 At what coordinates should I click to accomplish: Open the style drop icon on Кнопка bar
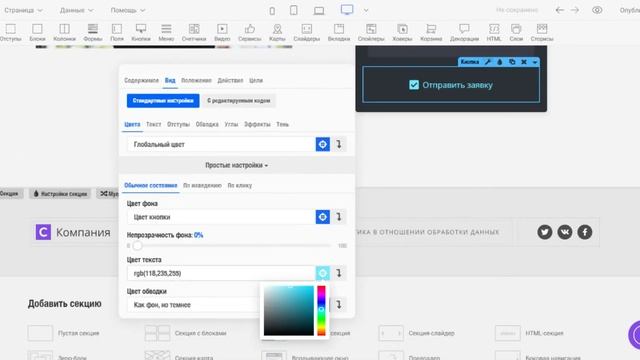coord(500,62)
